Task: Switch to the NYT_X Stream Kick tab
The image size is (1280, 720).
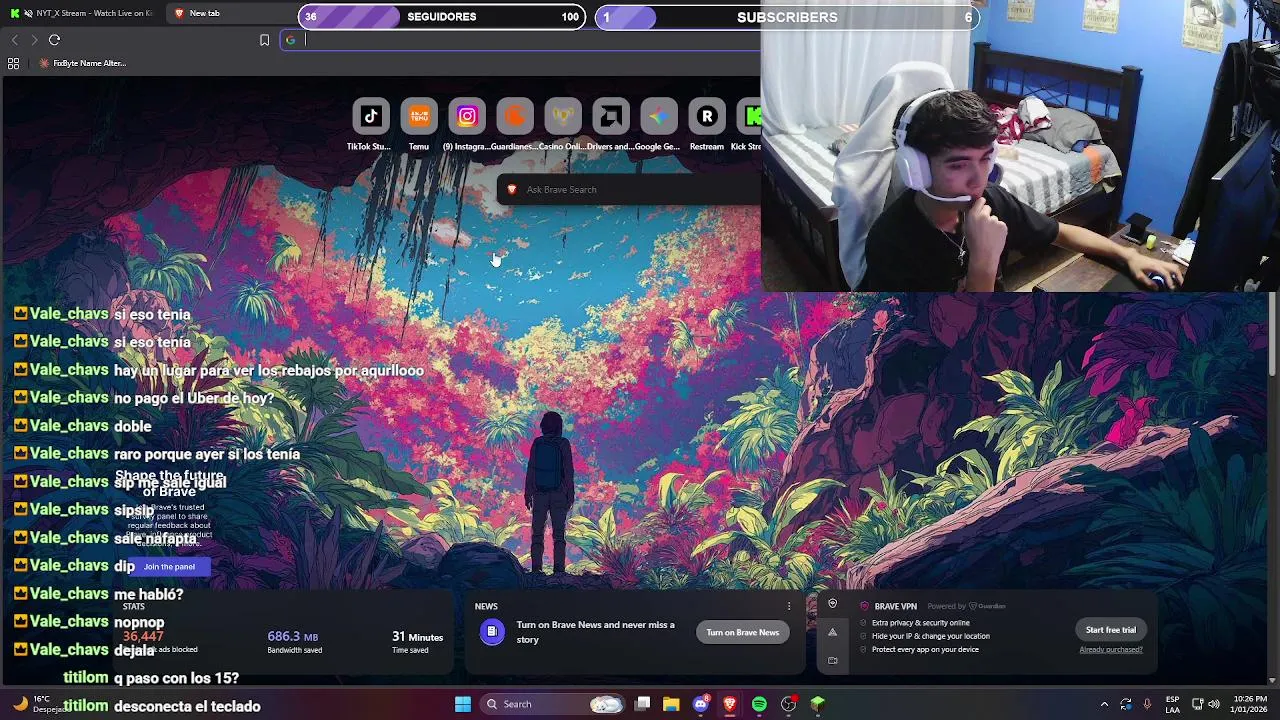Action: tap(80, 13)
